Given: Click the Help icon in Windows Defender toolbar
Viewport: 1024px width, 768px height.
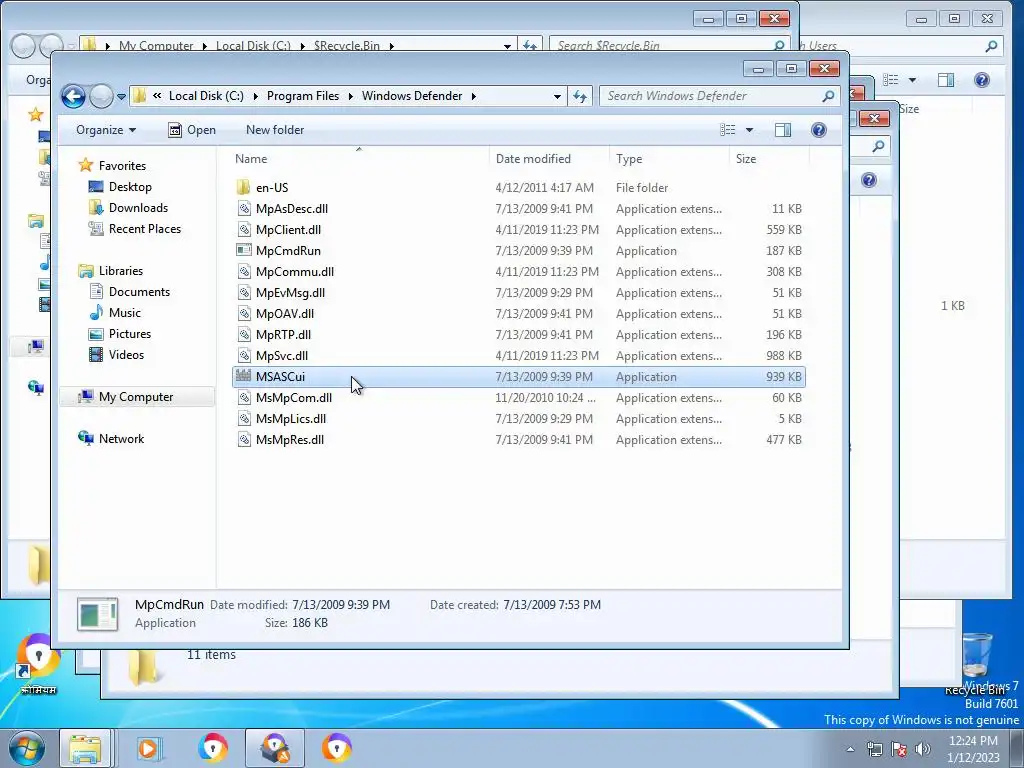Looking at the screenshot, I should click(x=818, y=130).
